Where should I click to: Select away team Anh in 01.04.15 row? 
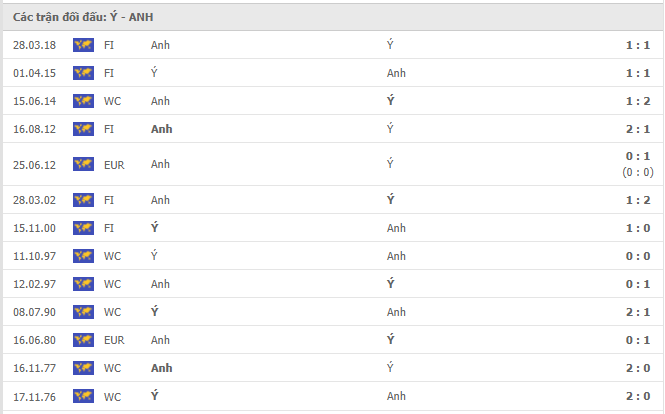396,73
